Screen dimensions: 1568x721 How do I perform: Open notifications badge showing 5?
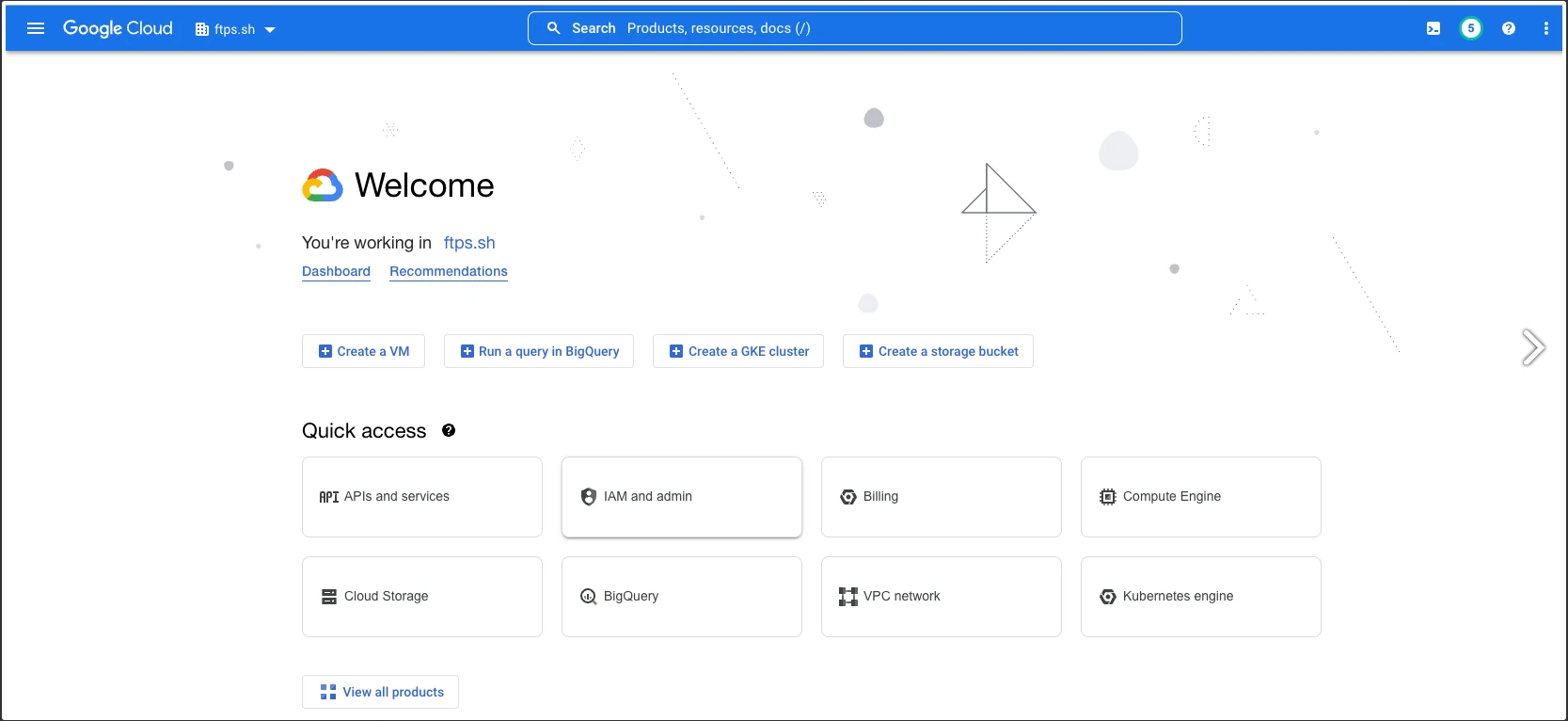(x=1471, y=28)
